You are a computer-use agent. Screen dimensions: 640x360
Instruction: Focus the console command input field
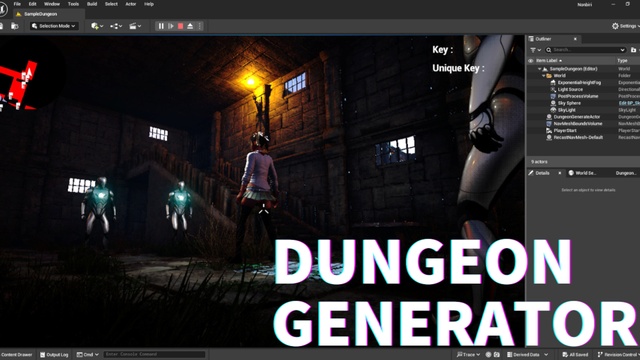pos(154,354)
